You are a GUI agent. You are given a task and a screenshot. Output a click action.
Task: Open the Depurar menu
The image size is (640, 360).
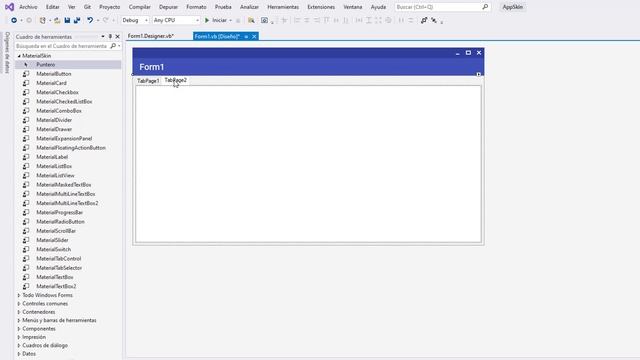click(168, 7)
